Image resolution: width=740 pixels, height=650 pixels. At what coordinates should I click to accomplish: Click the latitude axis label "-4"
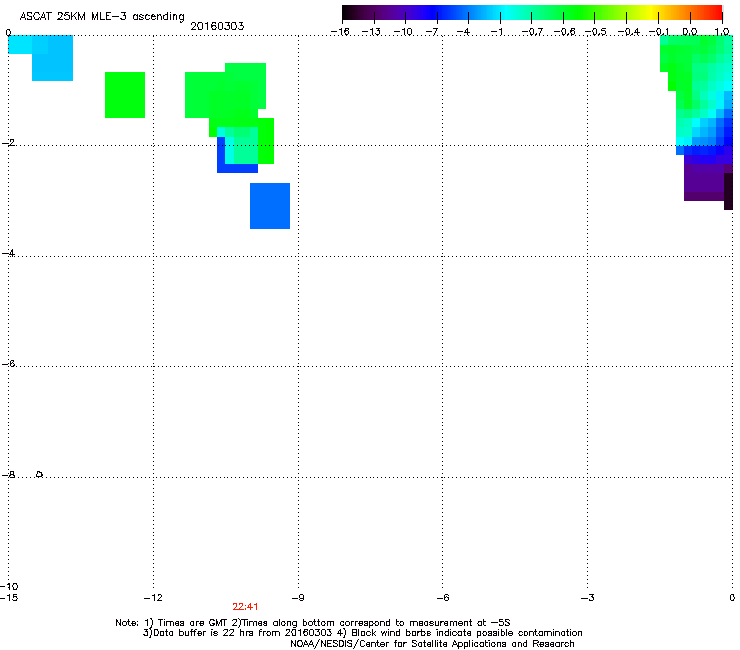[8, 253]
